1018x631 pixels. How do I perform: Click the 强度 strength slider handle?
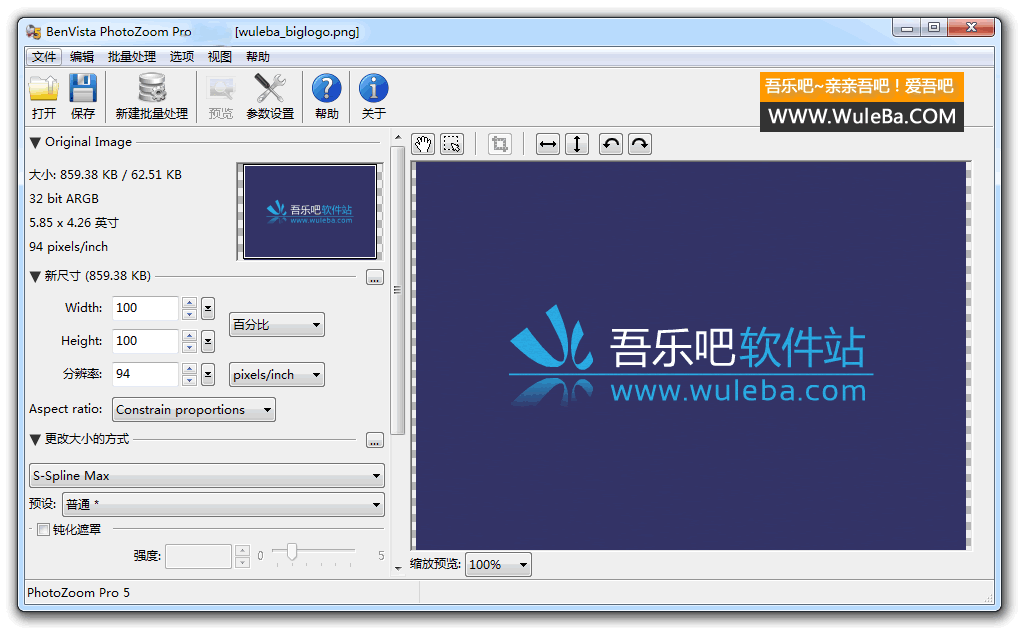(292, 552)
